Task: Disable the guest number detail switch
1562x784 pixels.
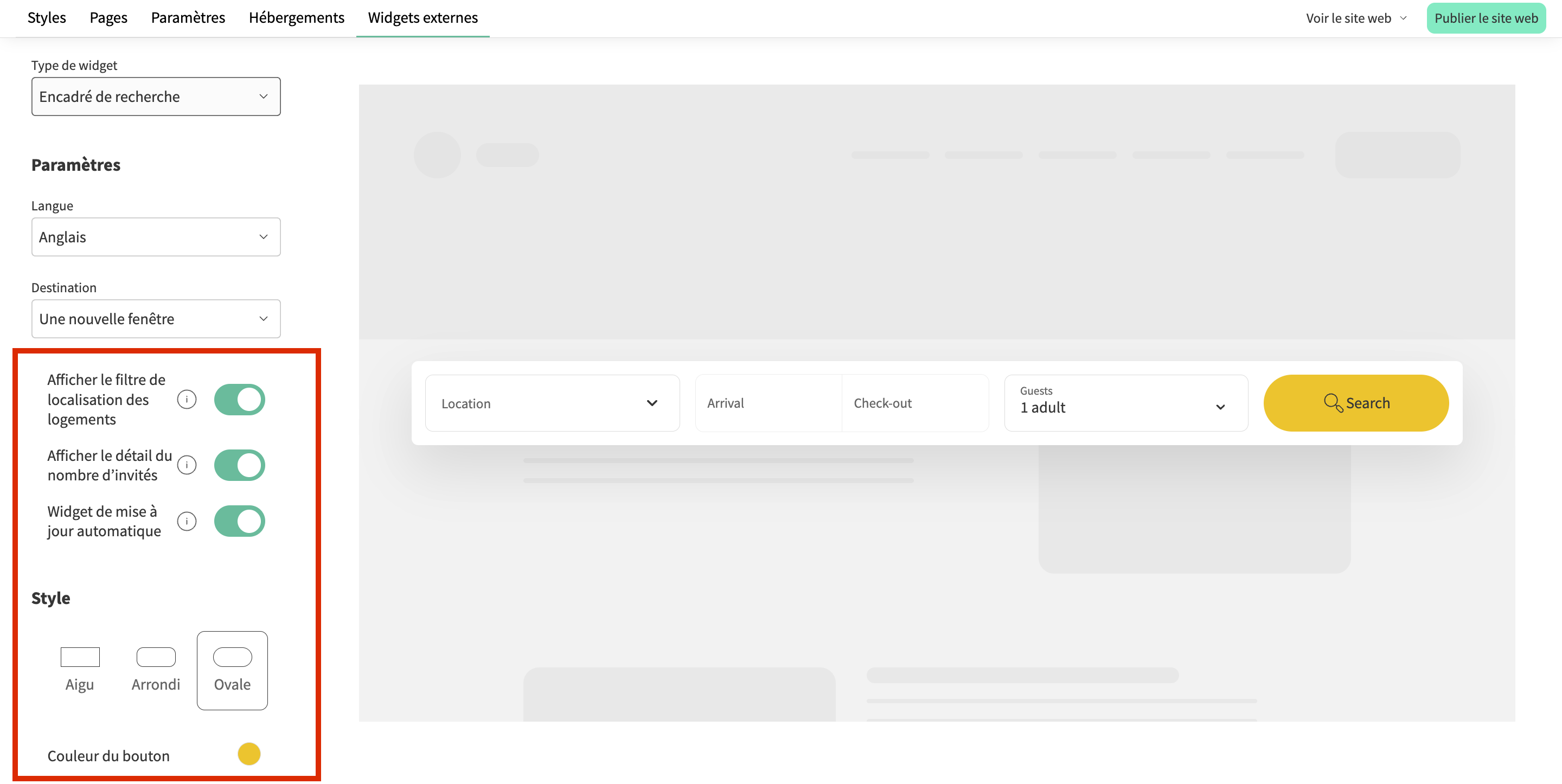Action: coord(240,465)
